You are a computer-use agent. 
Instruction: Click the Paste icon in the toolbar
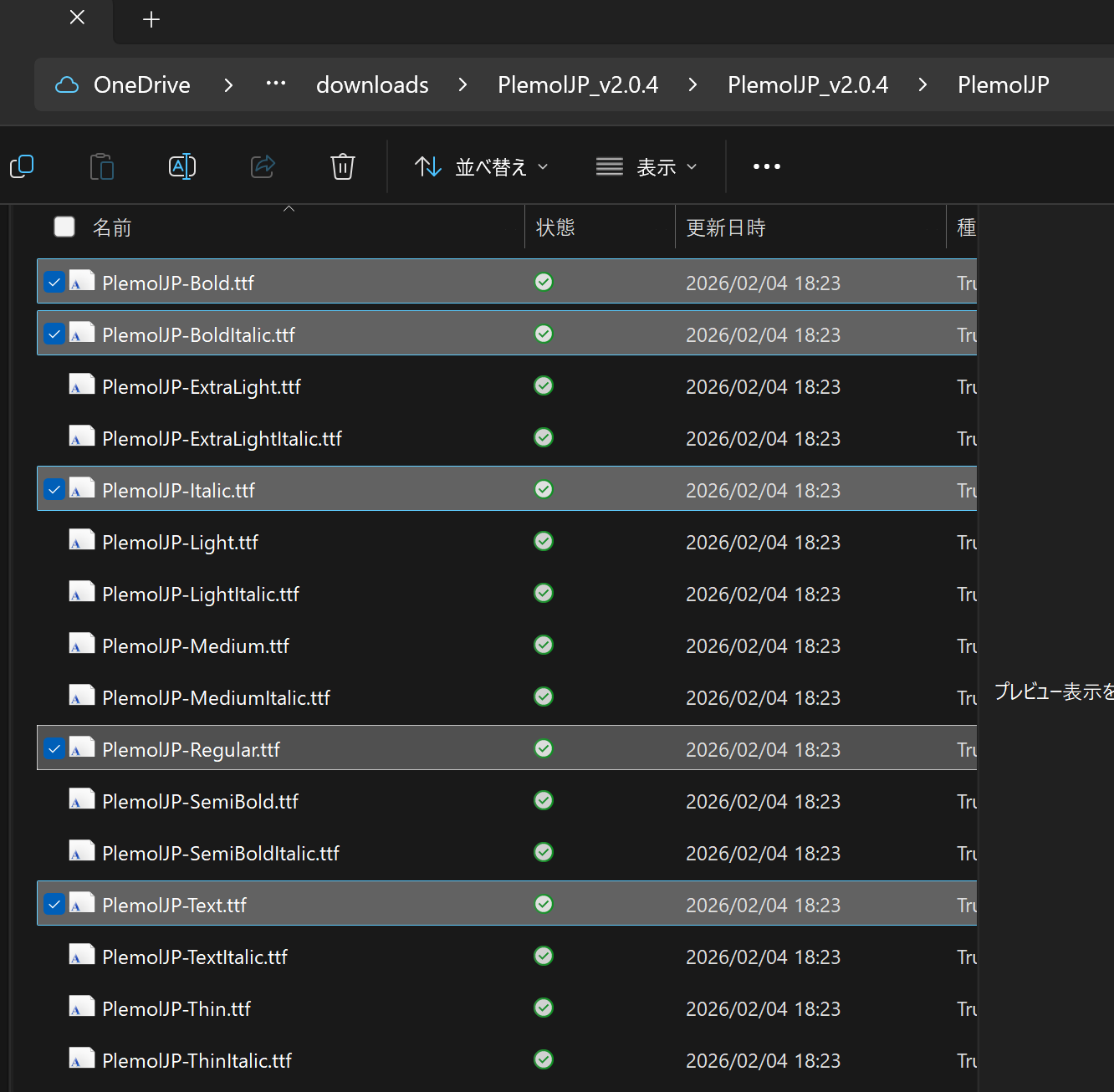pyautogui.click(x=102, y=166)
